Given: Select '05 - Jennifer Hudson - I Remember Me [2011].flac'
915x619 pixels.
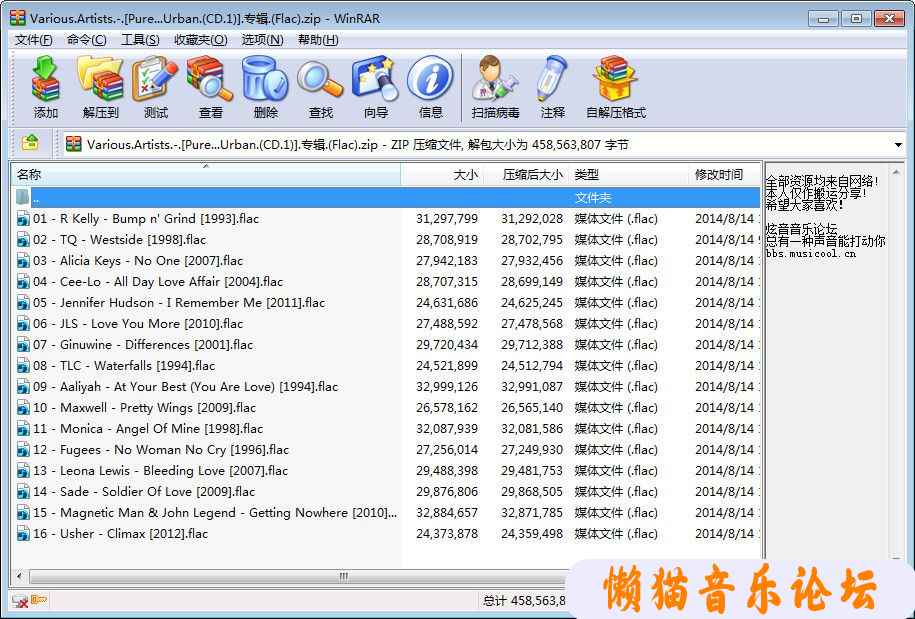Looking at the screenshot, I should point(179,303).
